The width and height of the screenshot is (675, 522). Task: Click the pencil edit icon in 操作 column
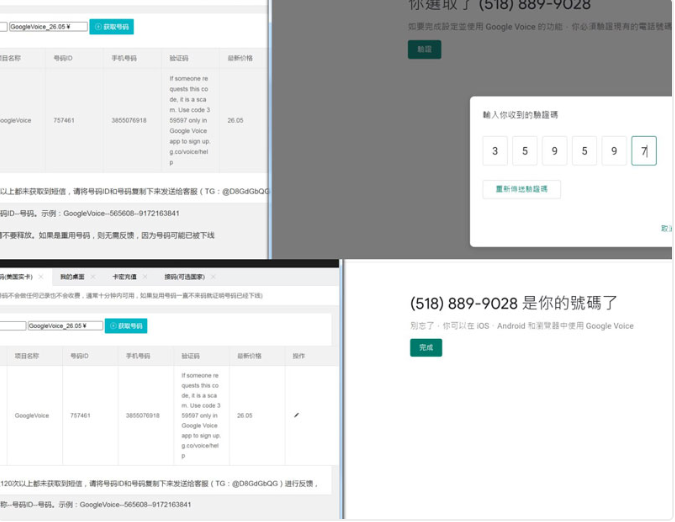[296, 415]
